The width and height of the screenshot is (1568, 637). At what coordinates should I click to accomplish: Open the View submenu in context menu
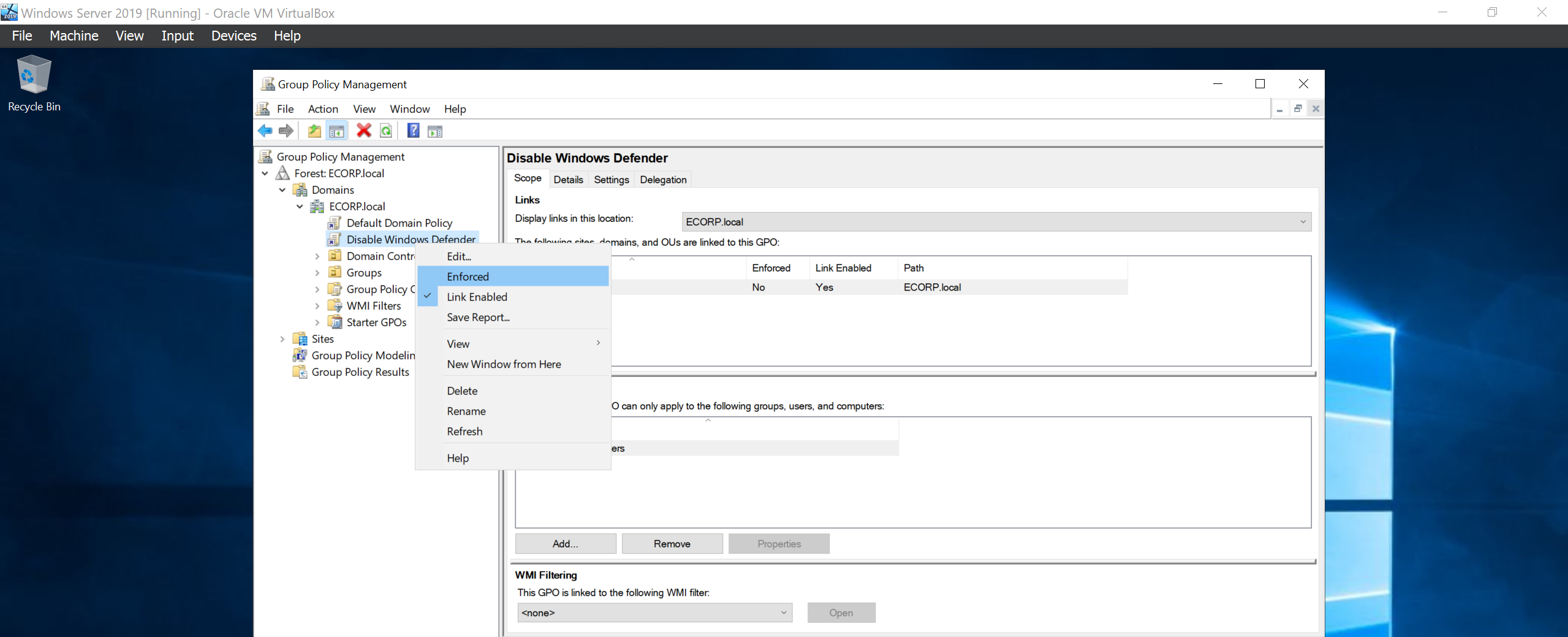coord(513,344)
